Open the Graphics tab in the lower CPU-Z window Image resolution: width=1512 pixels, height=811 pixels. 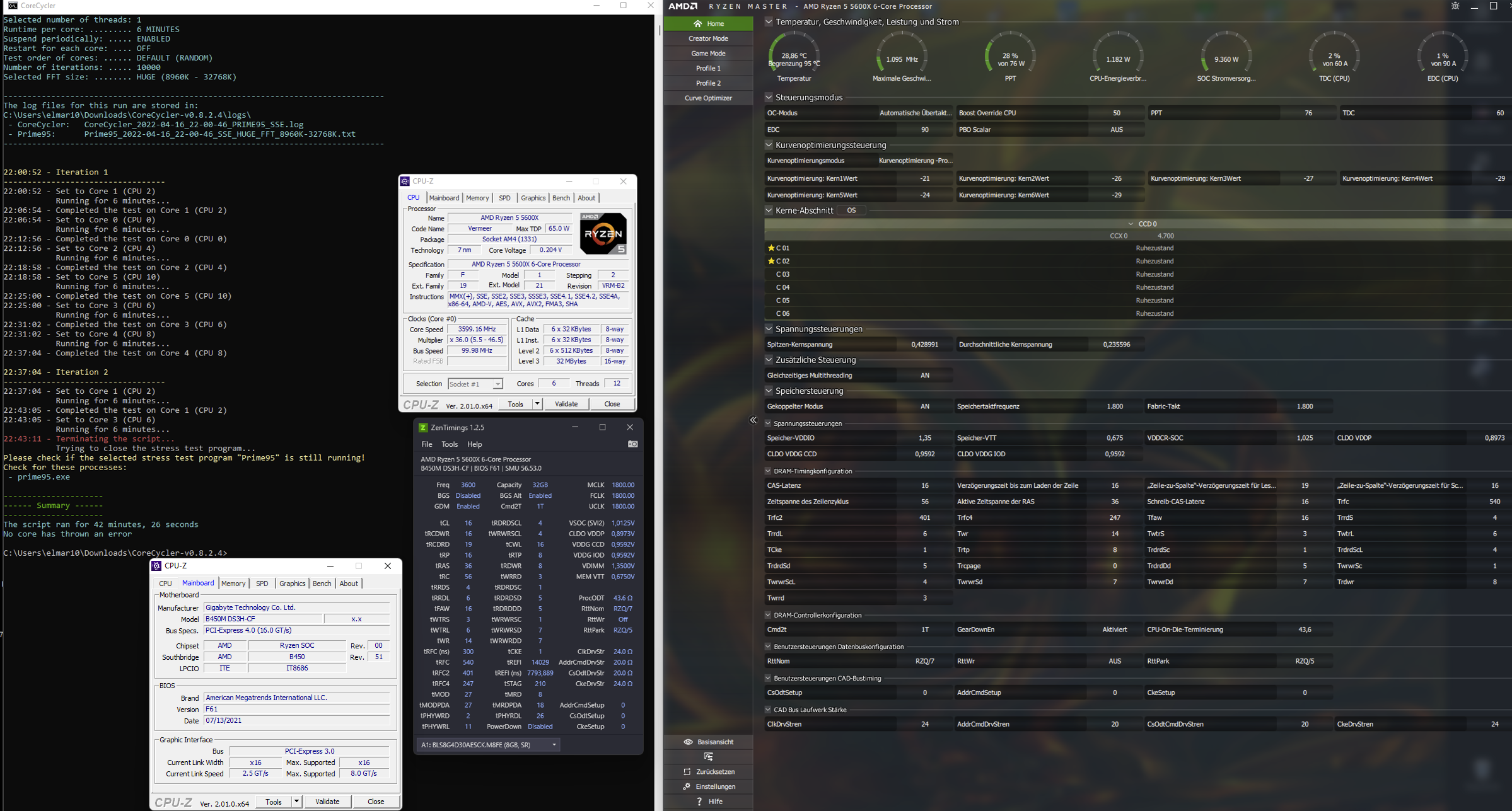click(x=293, y=584)
